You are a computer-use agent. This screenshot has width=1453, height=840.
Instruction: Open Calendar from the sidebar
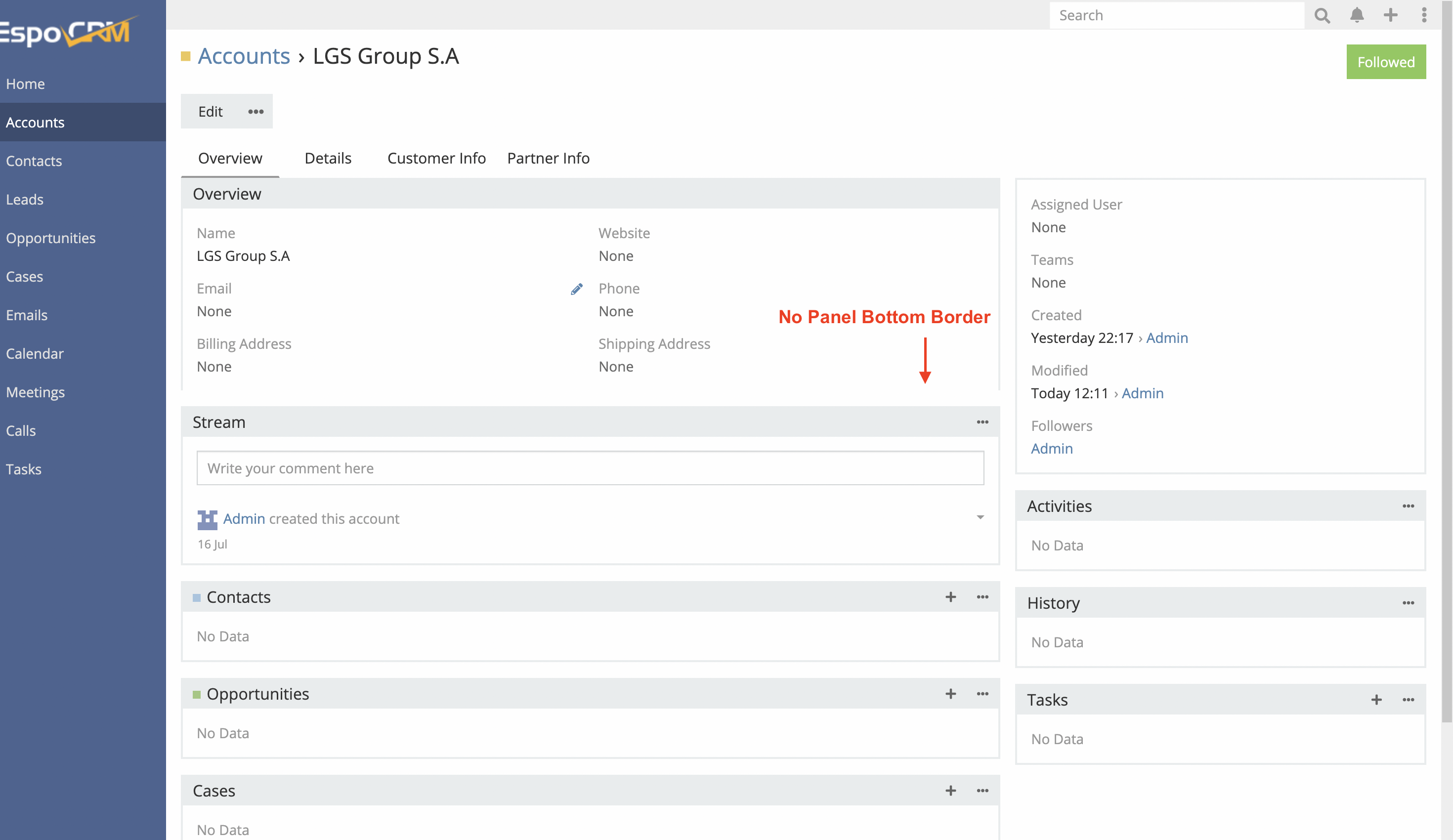[35, 353]
